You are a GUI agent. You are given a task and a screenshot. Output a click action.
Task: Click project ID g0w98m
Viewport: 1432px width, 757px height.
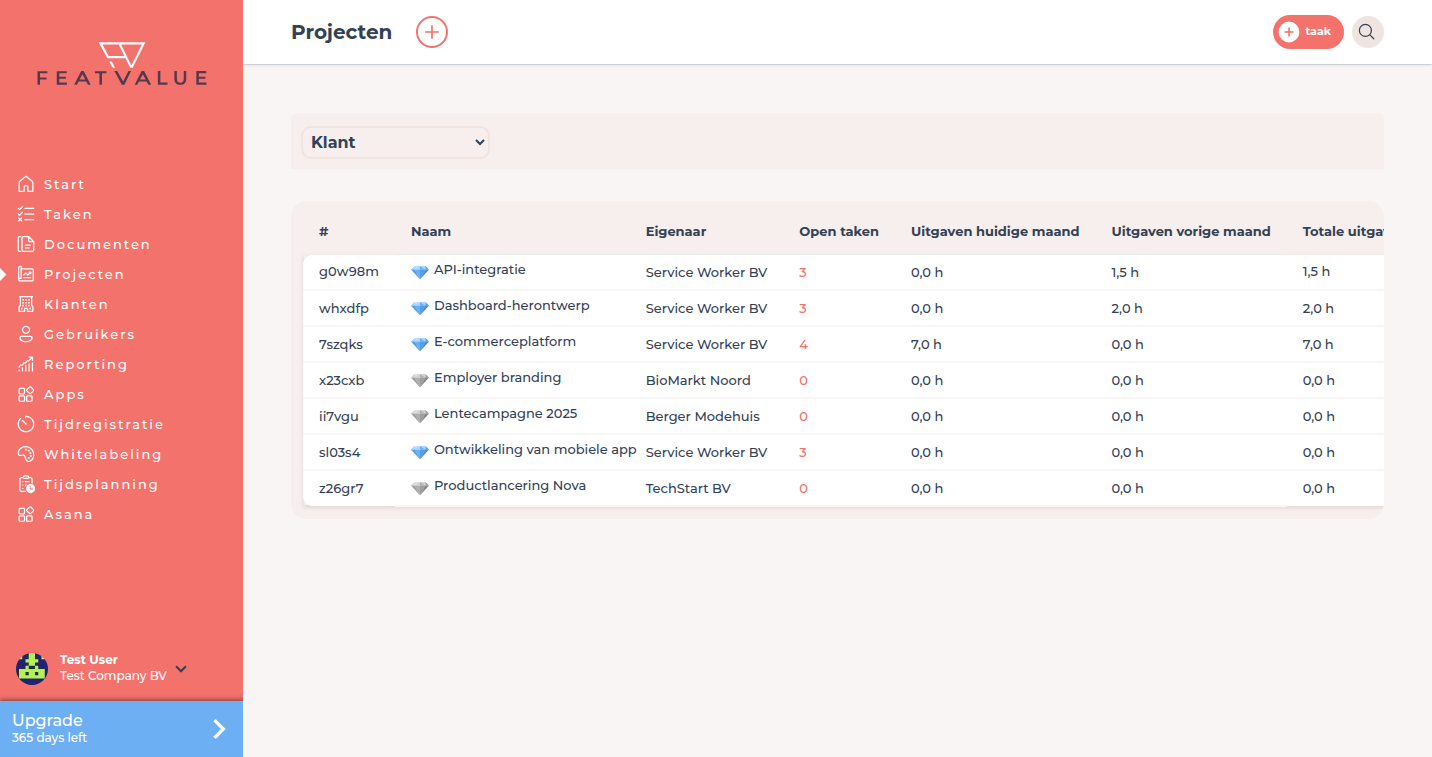(x=349, y=272)
